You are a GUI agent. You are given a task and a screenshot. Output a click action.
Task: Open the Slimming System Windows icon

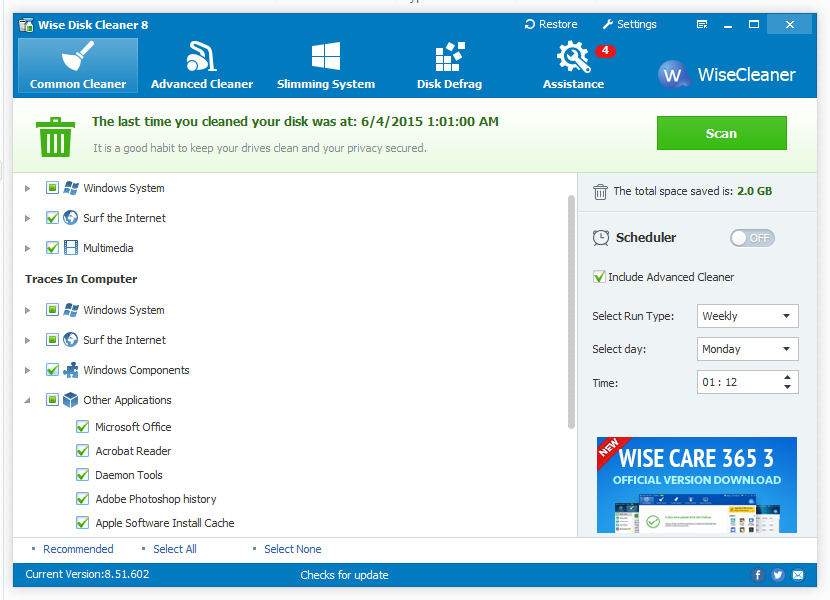coord(325,56)
